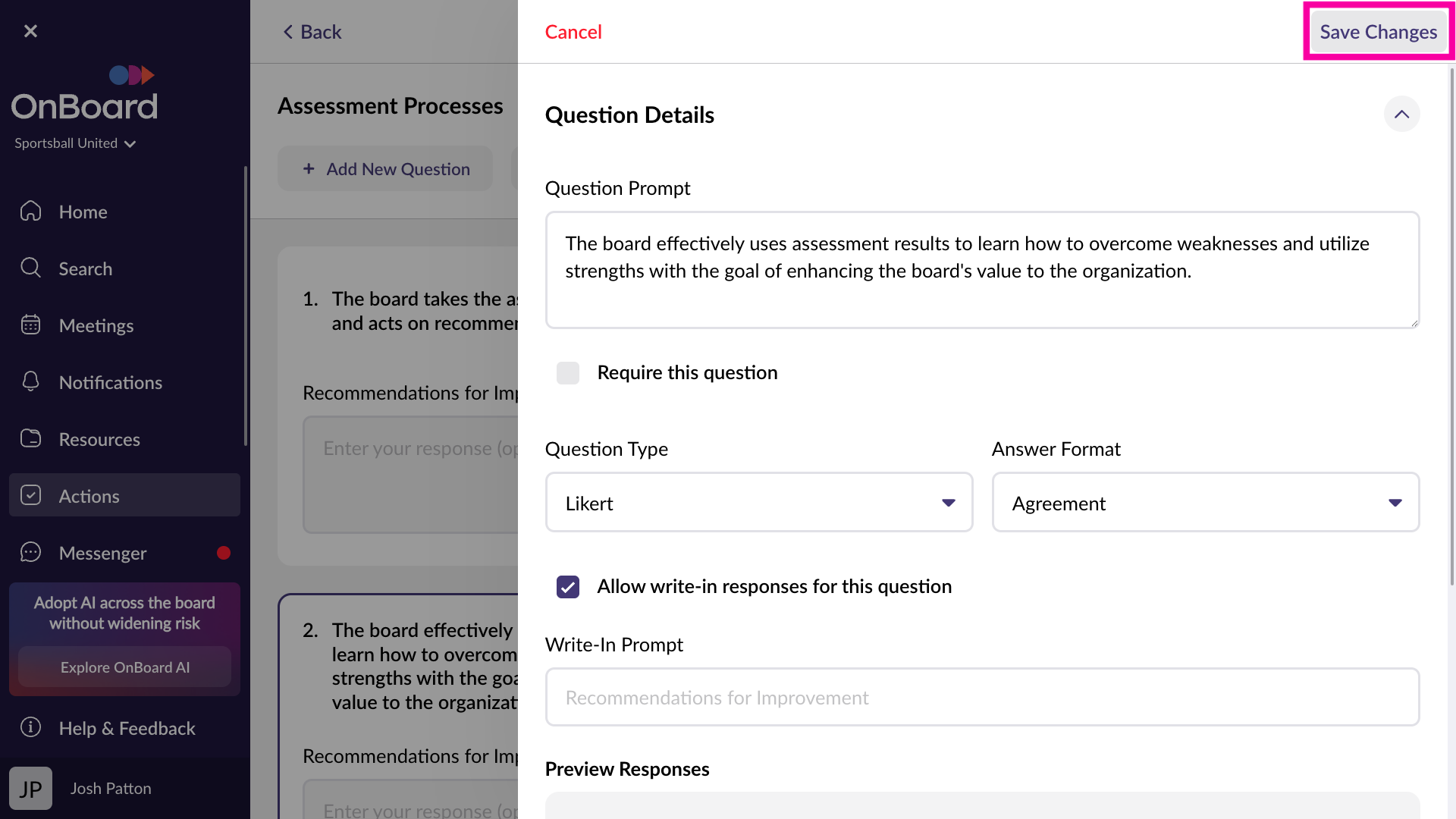The height and width of the screenshot is (819, 1456).
Task: Click the Search magnifier icon
Action: (30, 268)
